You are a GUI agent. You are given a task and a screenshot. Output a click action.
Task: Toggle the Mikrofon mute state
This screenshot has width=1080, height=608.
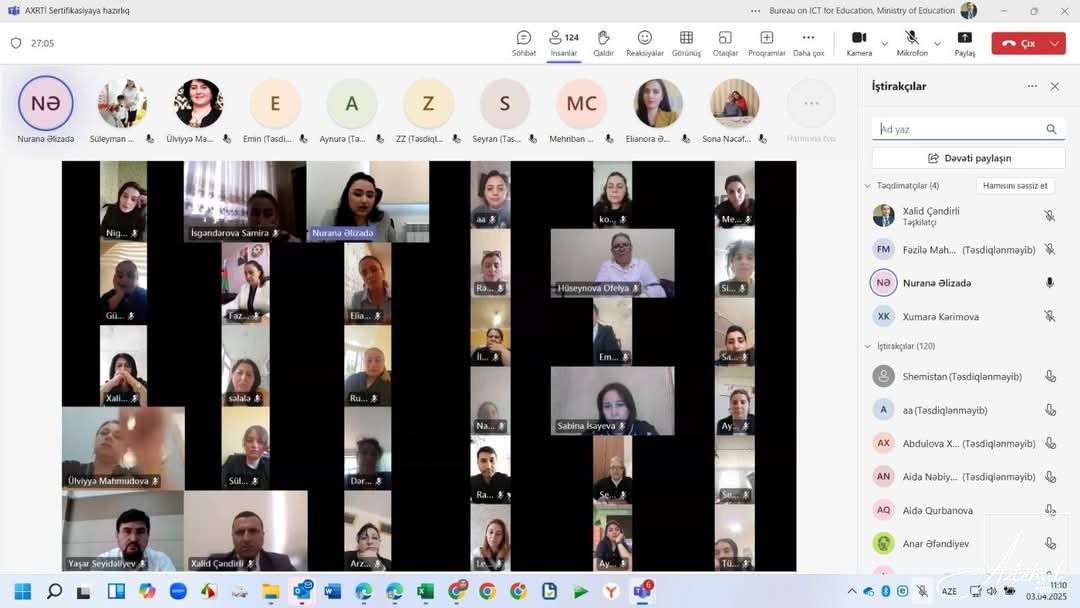[911, 42]
